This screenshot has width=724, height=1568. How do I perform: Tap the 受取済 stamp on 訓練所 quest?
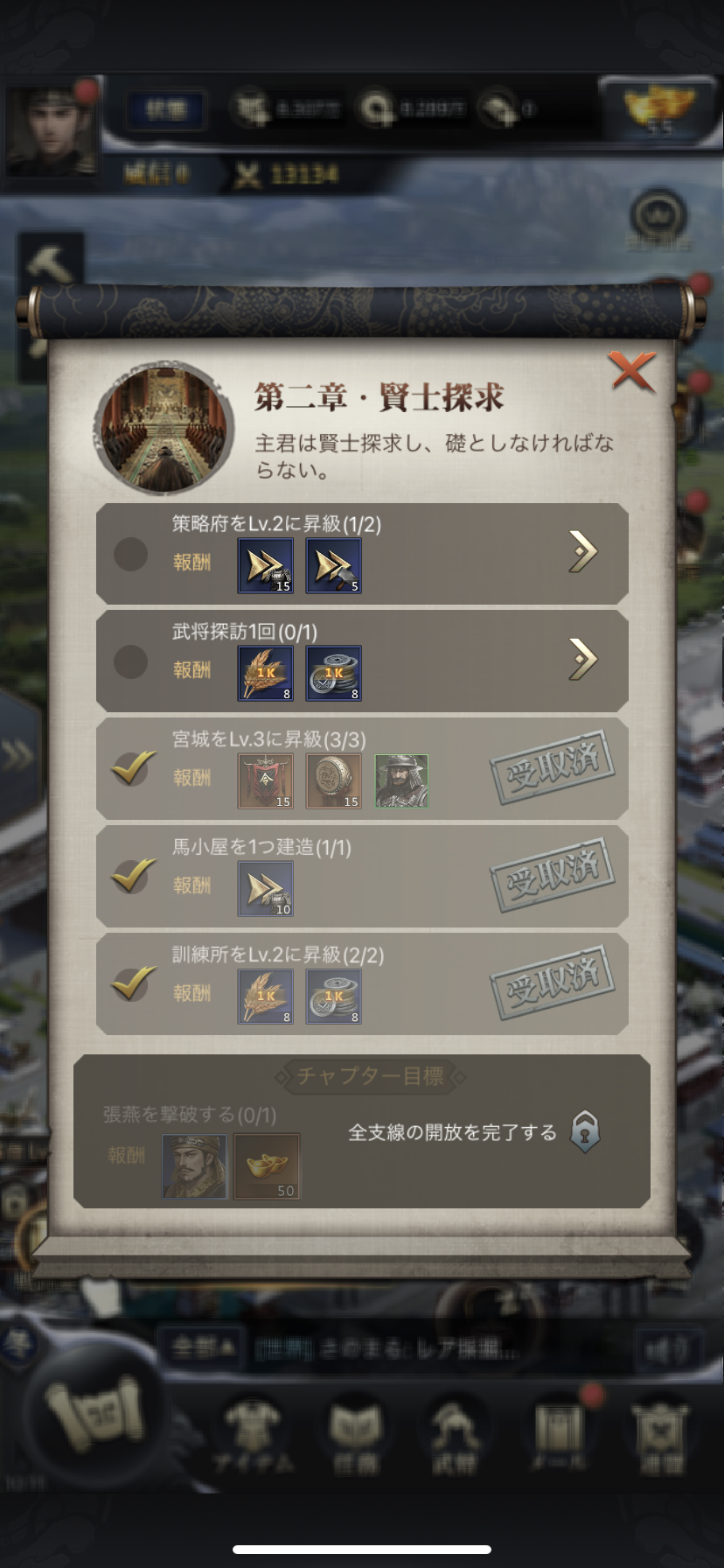click(552, 983)
